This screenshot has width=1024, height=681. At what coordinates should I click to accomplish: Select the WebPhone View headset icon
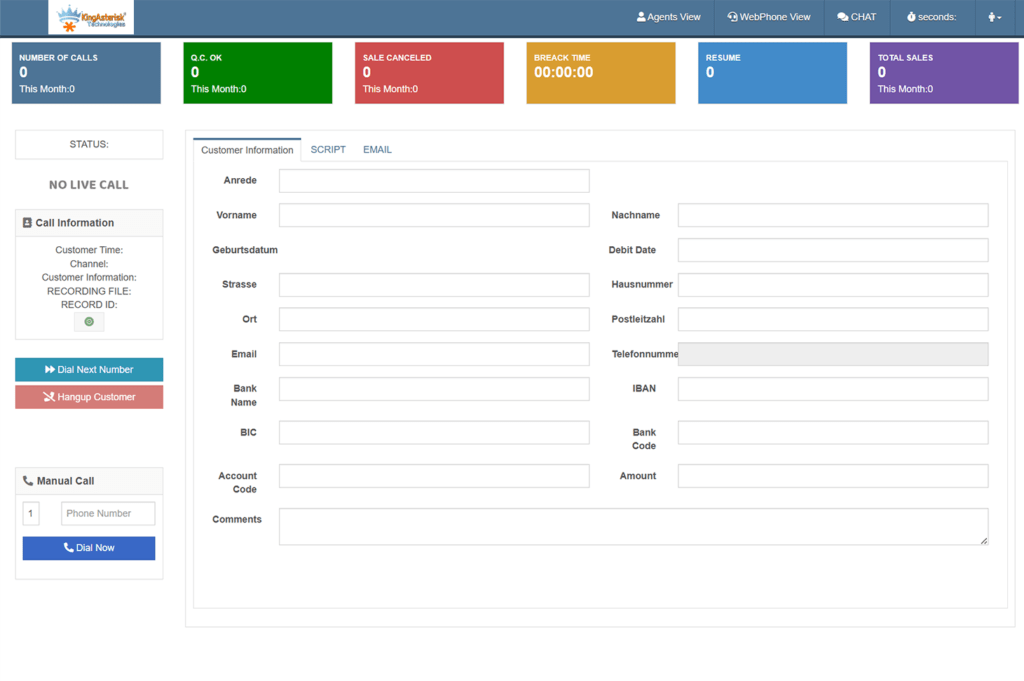(732, 16)
